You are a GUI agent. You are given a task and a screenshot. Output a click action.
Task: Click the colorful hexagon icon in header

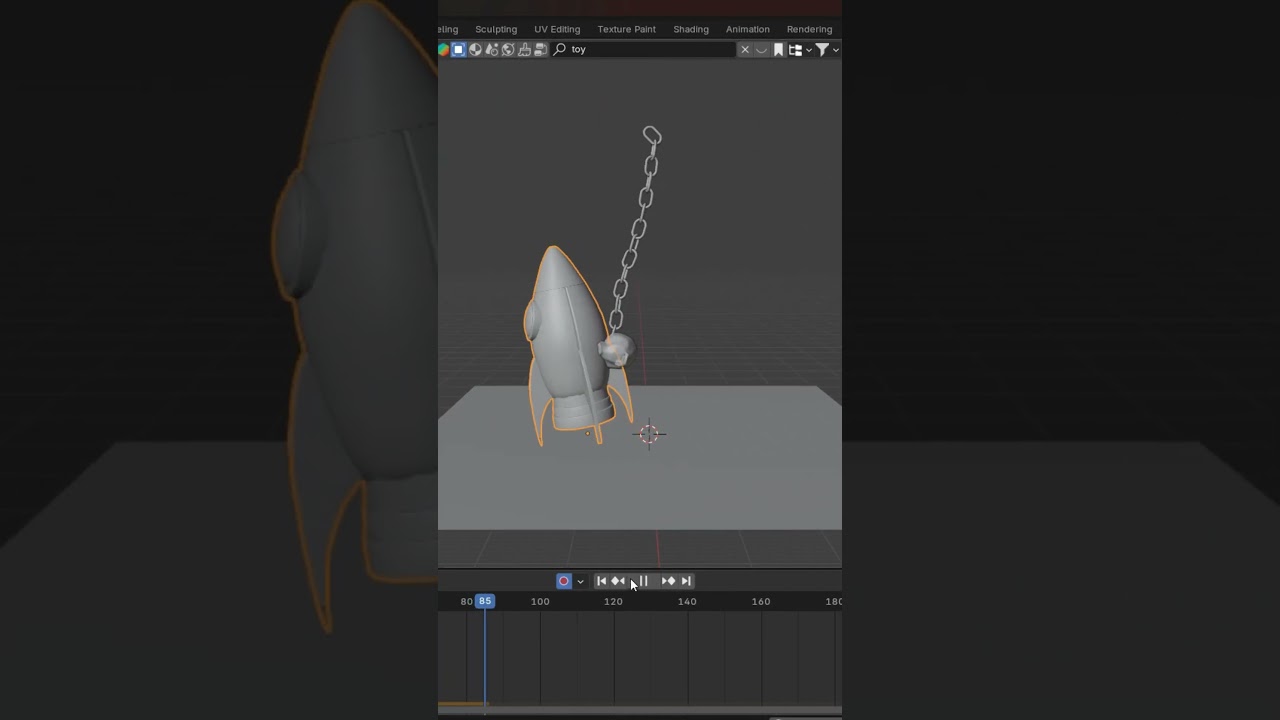pyautogui.click(x=443, y=49)
